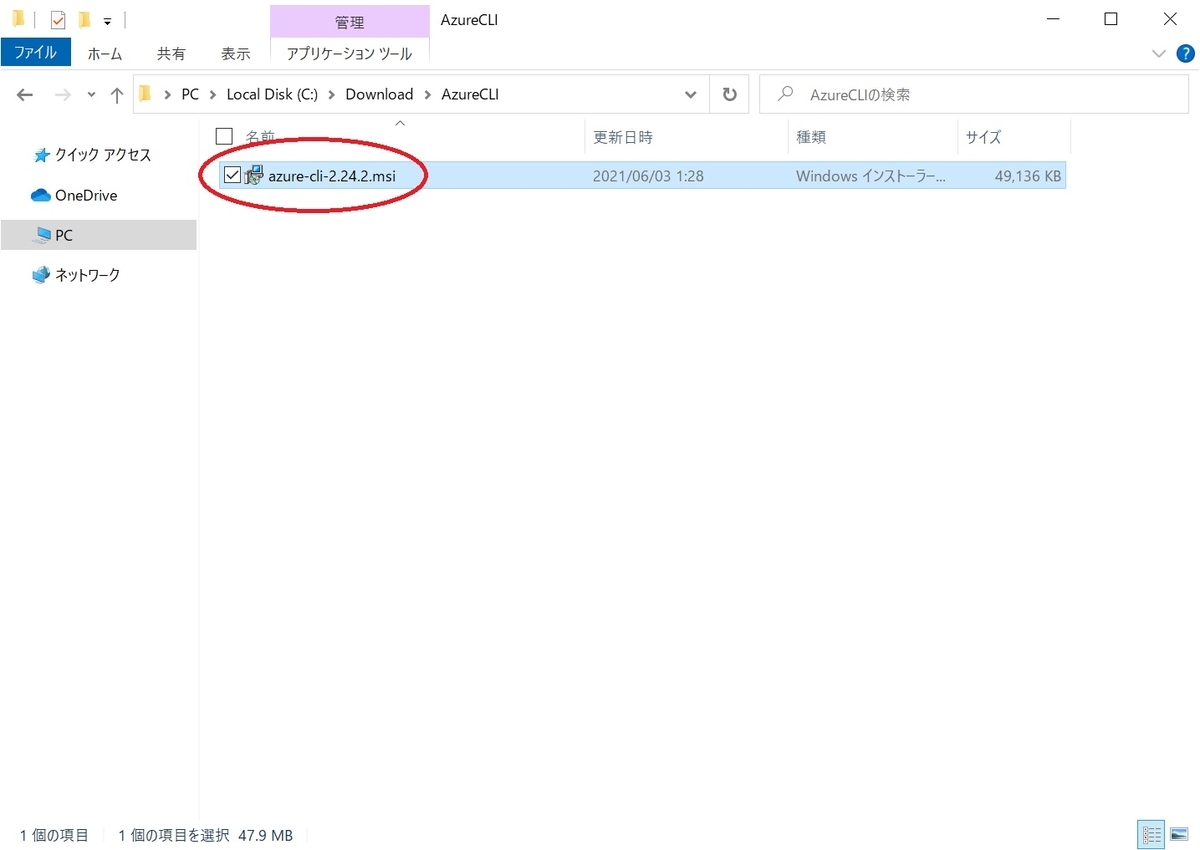The image size is (1200, 850).
Task: Click Download in the breadcrumb path
Action: click(379, 95)
